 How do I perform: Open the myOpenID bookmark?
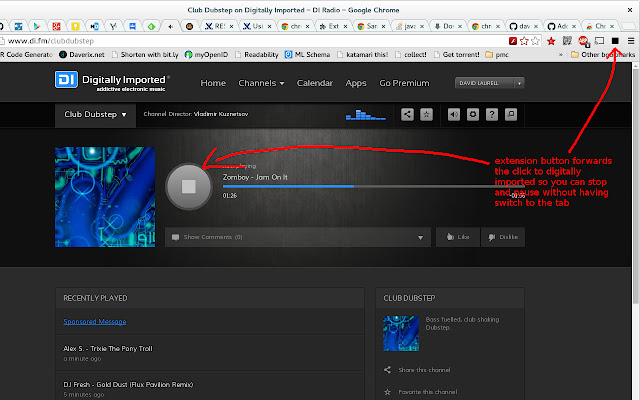tap(206, 55)
